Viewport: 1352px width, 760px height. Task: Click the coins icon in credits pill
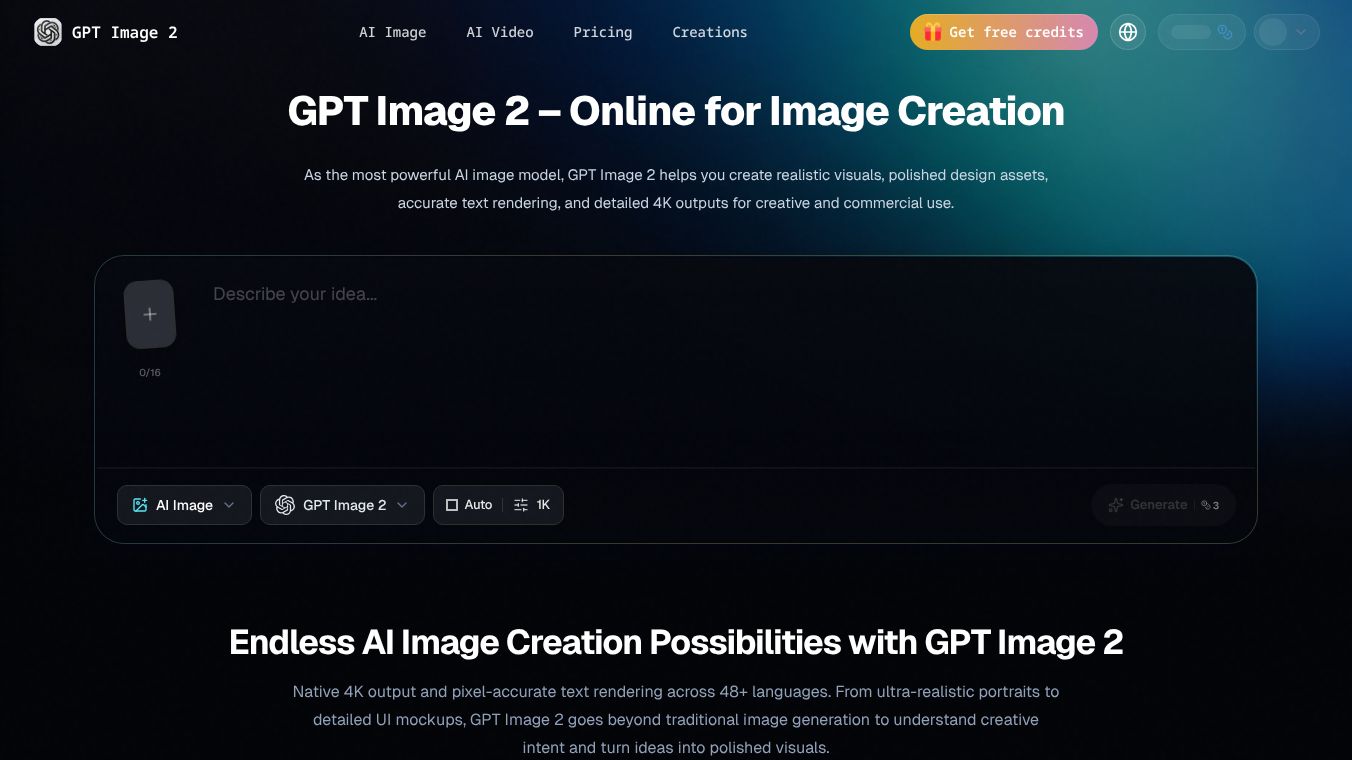1225,32
